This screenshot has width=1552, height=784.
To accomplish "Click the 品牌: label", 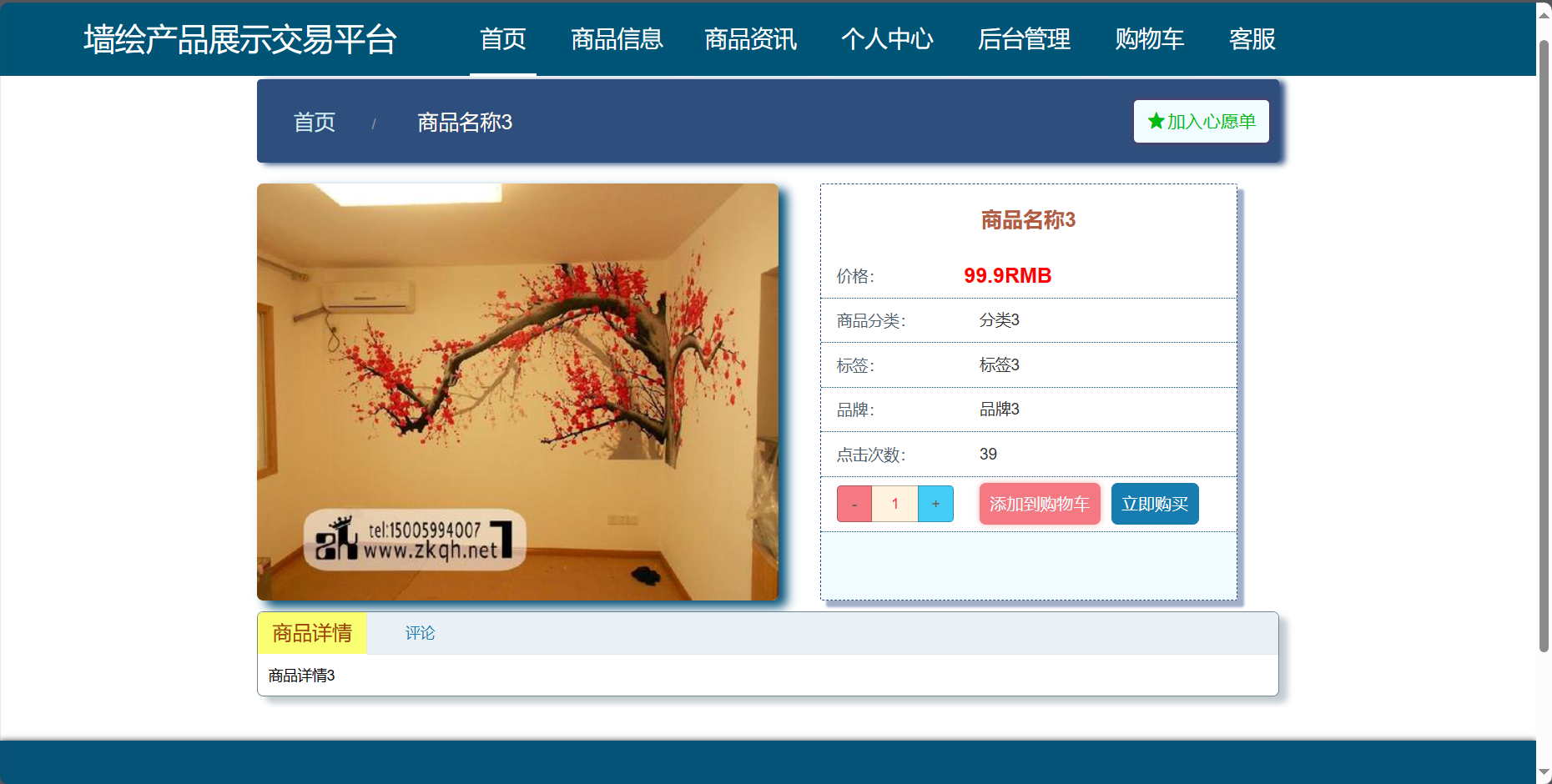I will click(855, 410).
